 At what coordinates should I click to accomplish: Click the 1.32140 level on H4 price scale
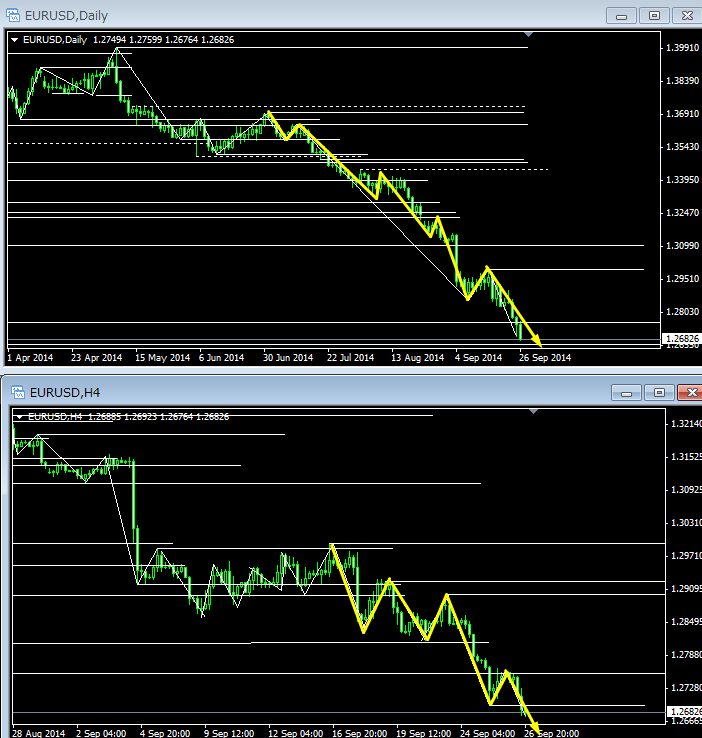pos(684,424)
